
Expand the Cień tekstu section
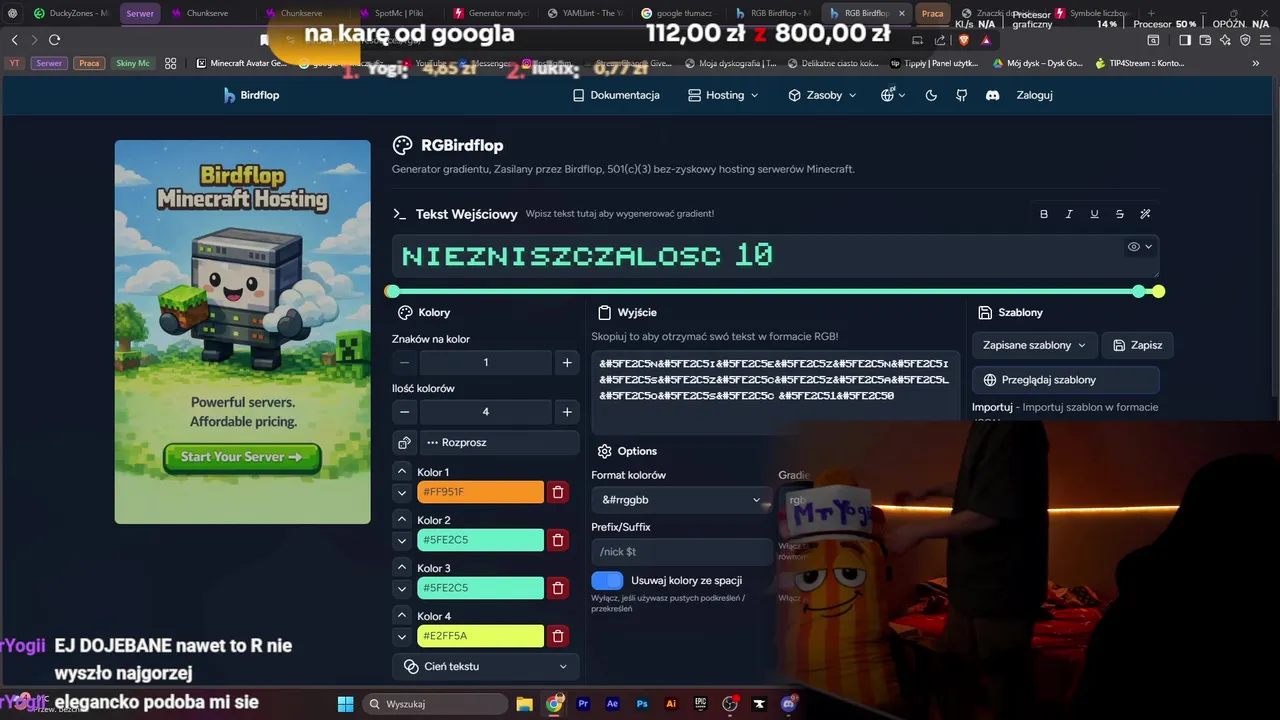coord(486,666)
